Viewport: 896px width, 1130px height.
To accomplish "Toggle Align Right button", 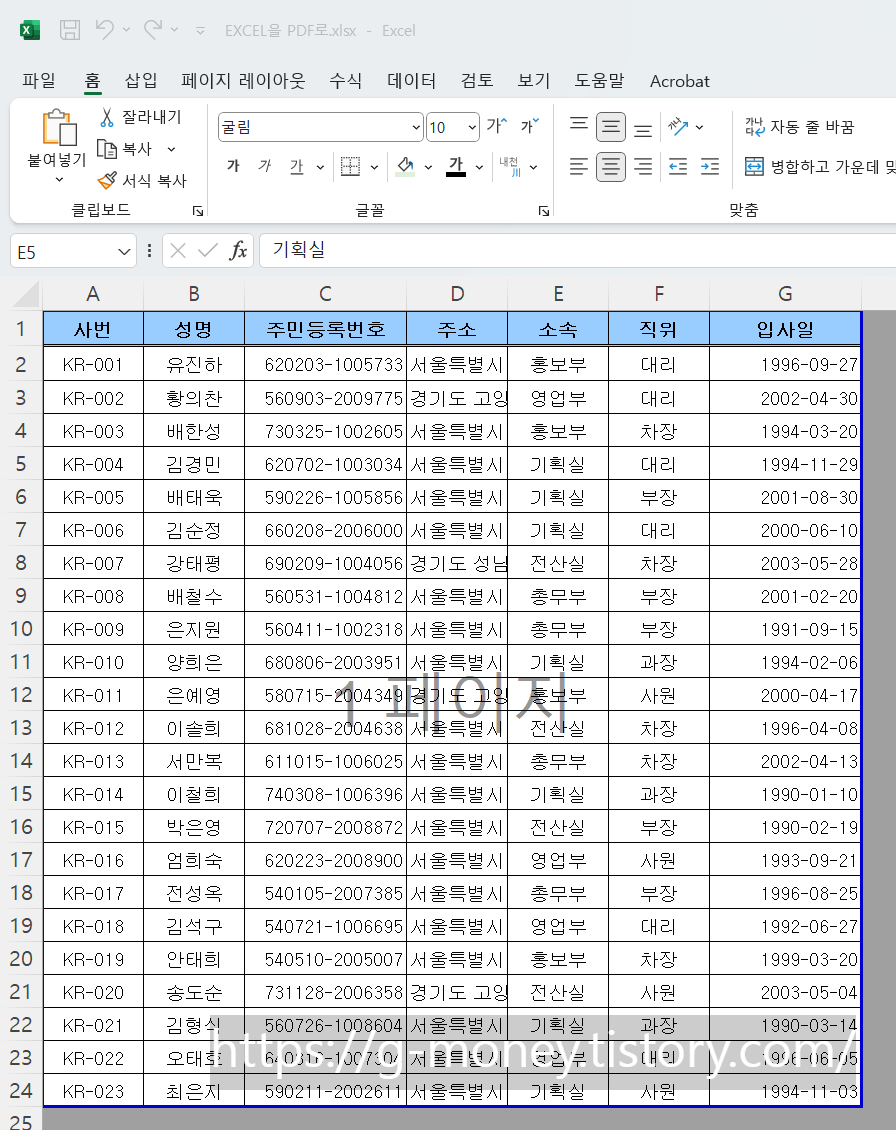I will coord(643,167).
